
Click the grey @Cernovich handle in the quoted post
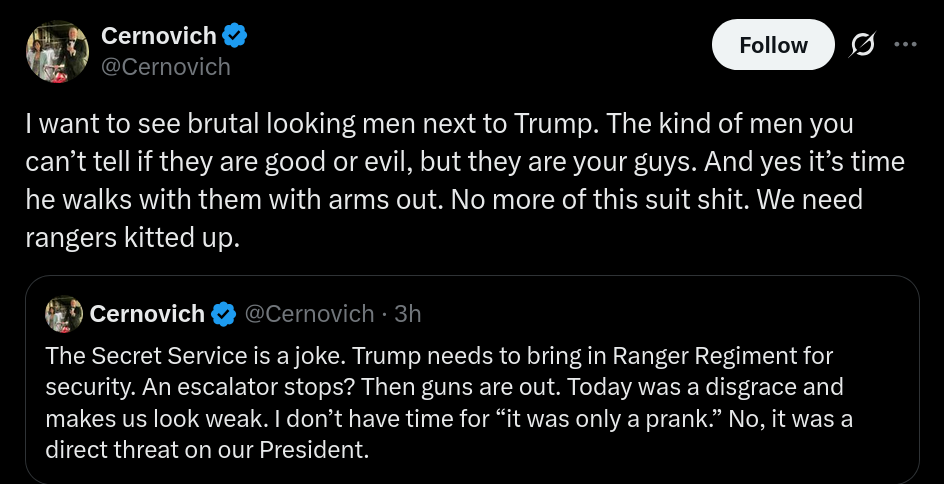coord(309,314)
